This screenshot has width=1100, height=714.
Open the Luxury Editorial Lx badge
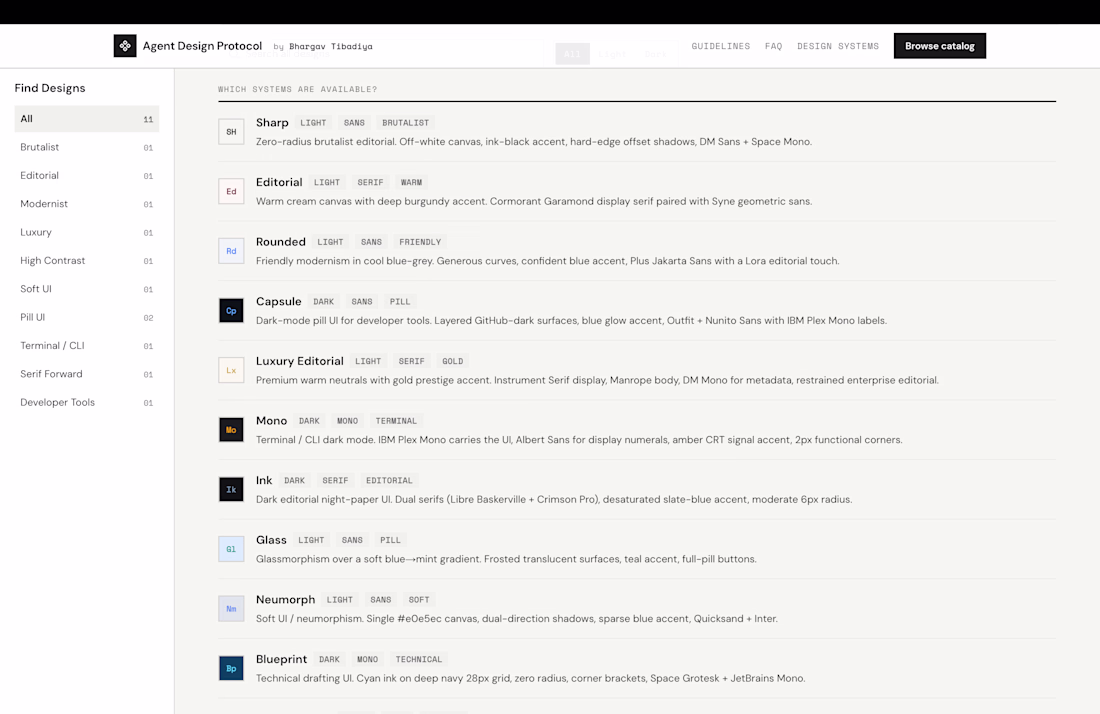pyautogui.click(x=231, y=370)
